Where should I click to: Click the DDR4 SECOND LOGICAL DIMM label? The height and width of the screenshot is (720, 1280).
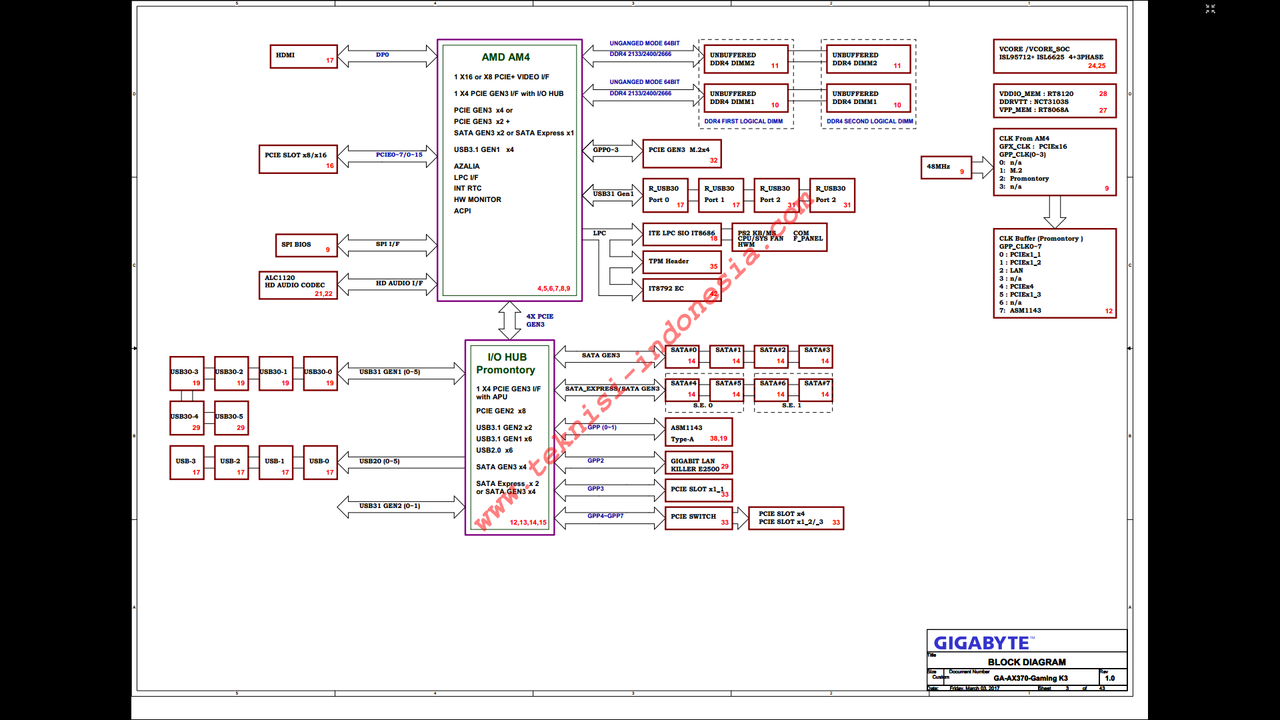point(869,121)
